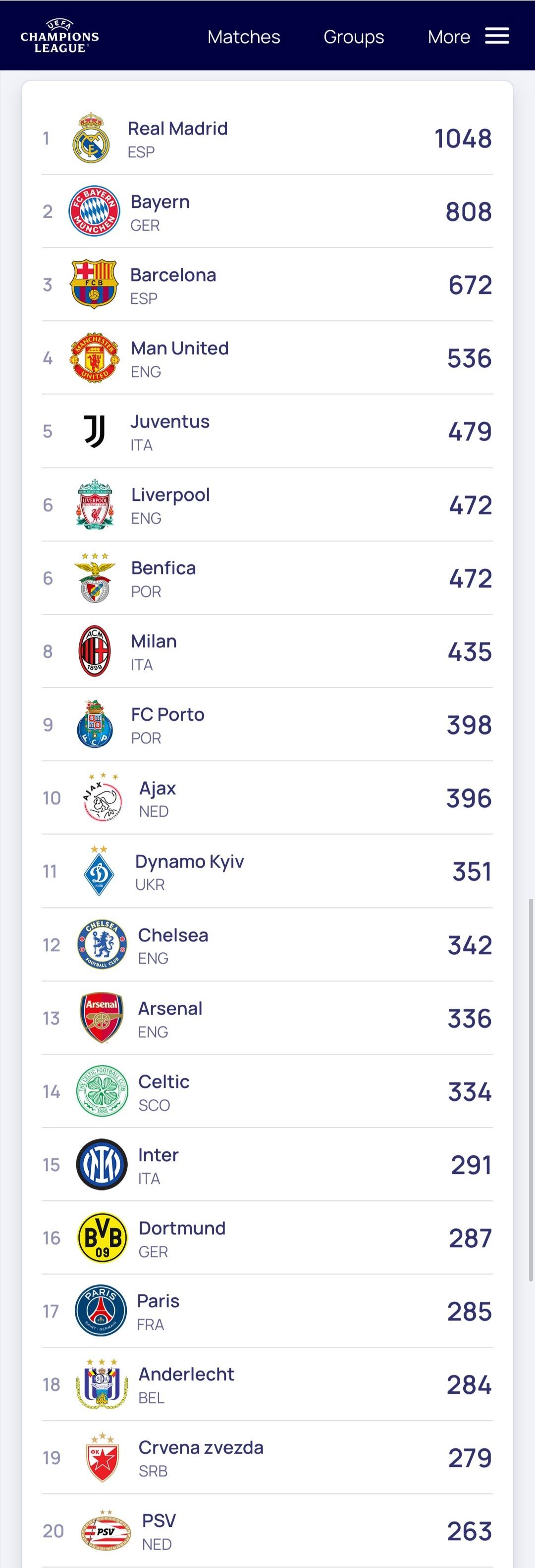Click the Paris Saint-Germain crest

click(101, 1311)
